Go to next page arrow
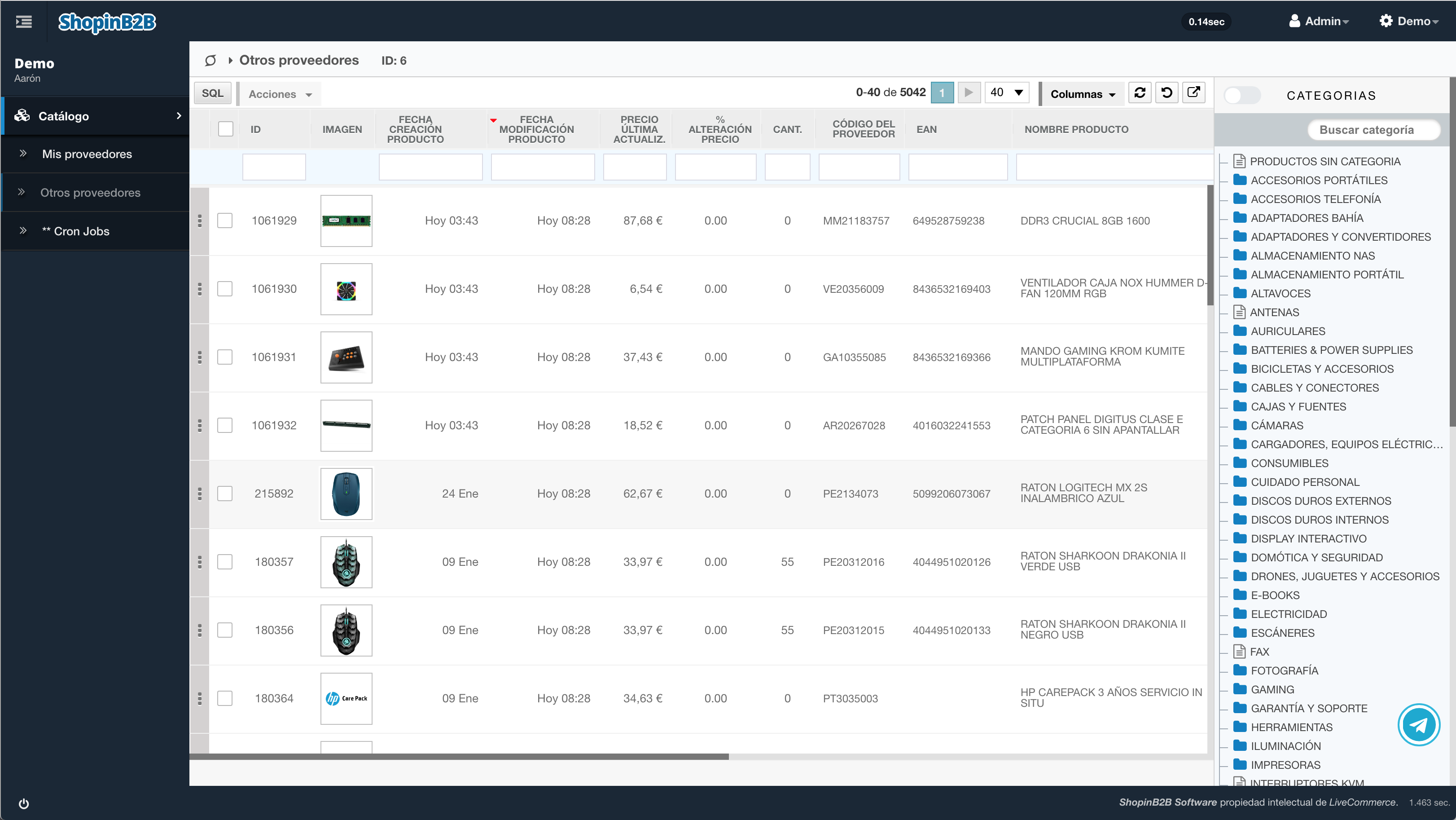 coord(969,93)
